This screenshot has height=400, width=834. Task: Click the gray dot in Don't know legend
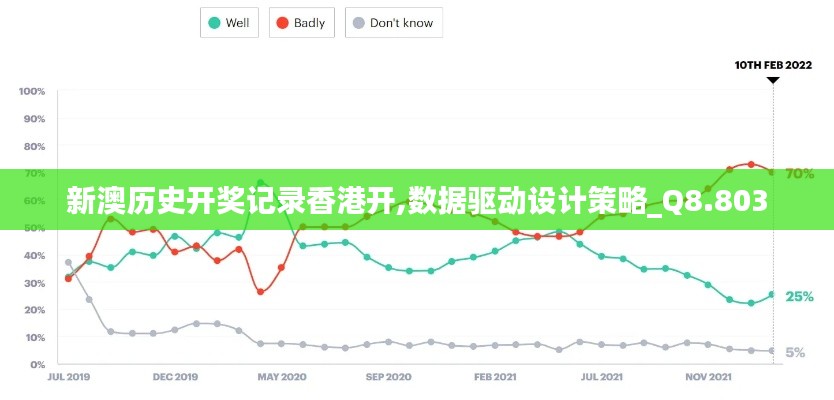tap(356, 23)
